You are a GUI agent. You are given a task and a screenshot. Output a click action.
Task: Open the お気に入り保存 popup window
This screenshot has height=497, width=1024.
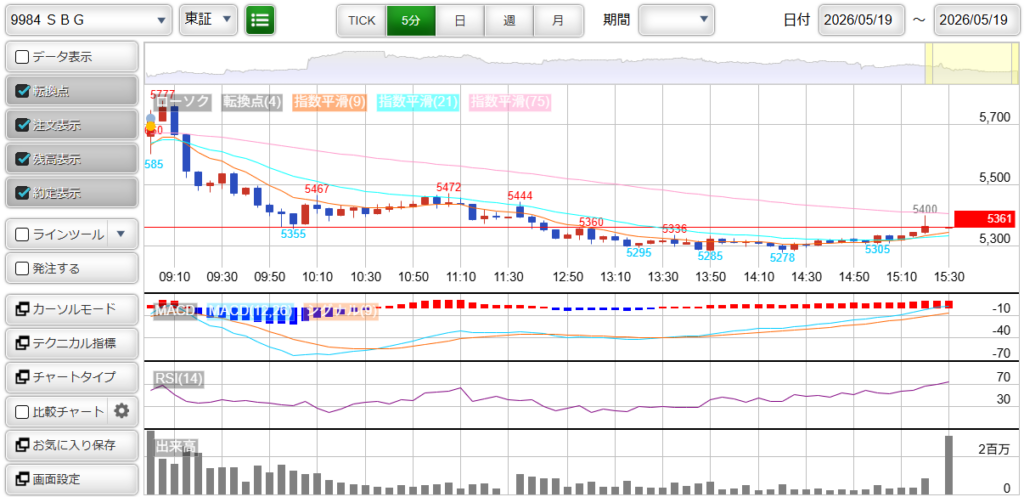coord(72,445)
